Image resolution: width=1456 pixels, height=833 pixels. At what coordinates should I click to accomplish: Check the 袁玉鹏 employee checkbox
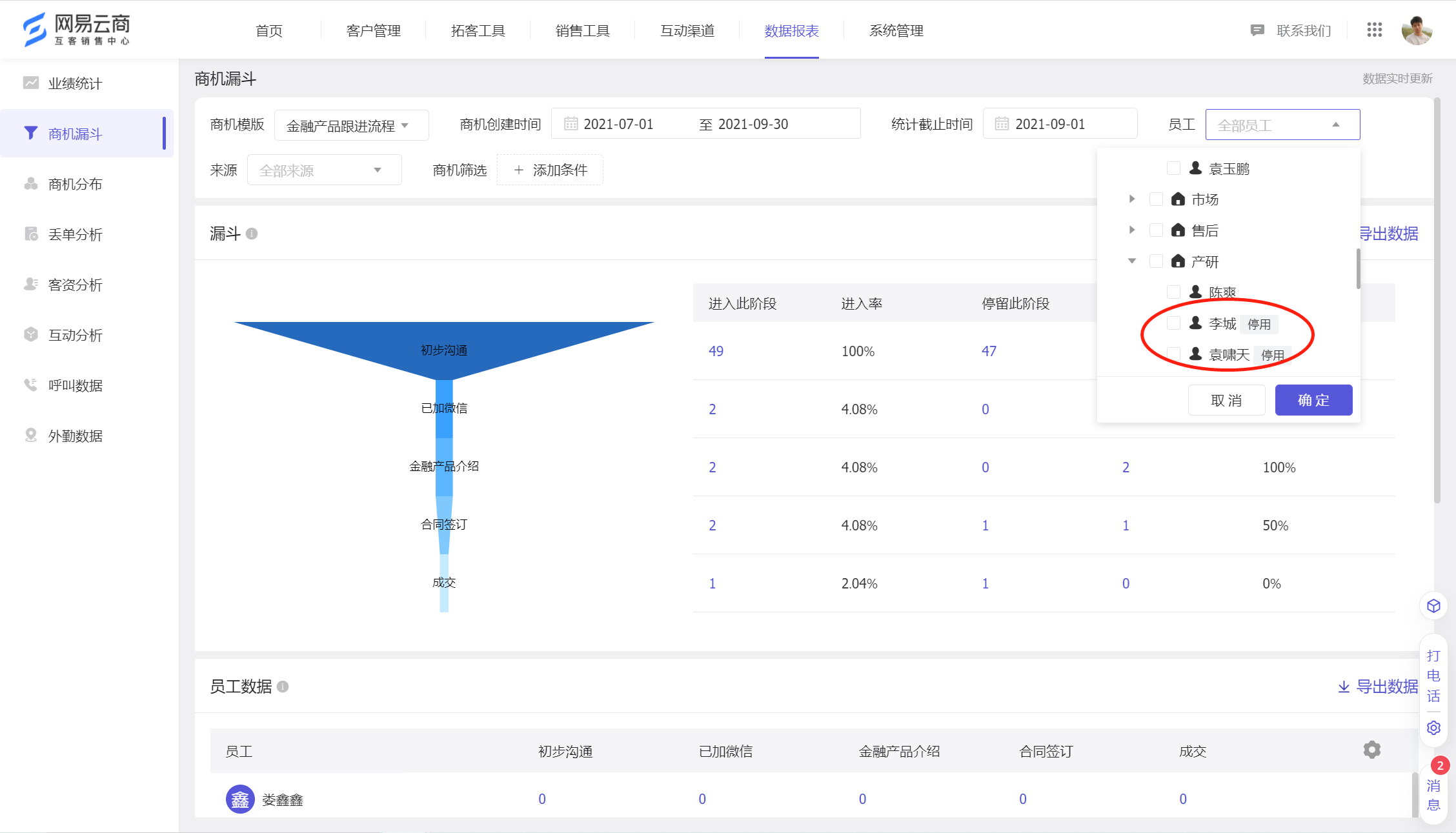[1173, 168]
